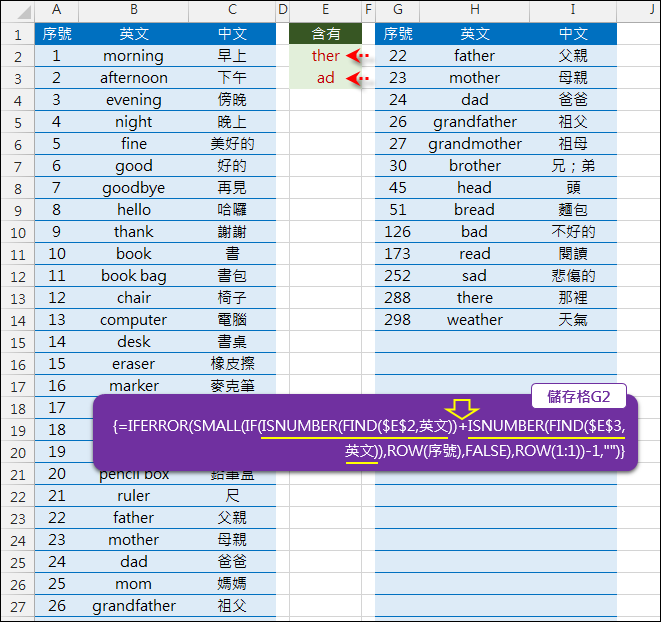This screenshot has width=661, height=622.
Task: Click cell with '橡皮擦'
Action: [232, 364]
